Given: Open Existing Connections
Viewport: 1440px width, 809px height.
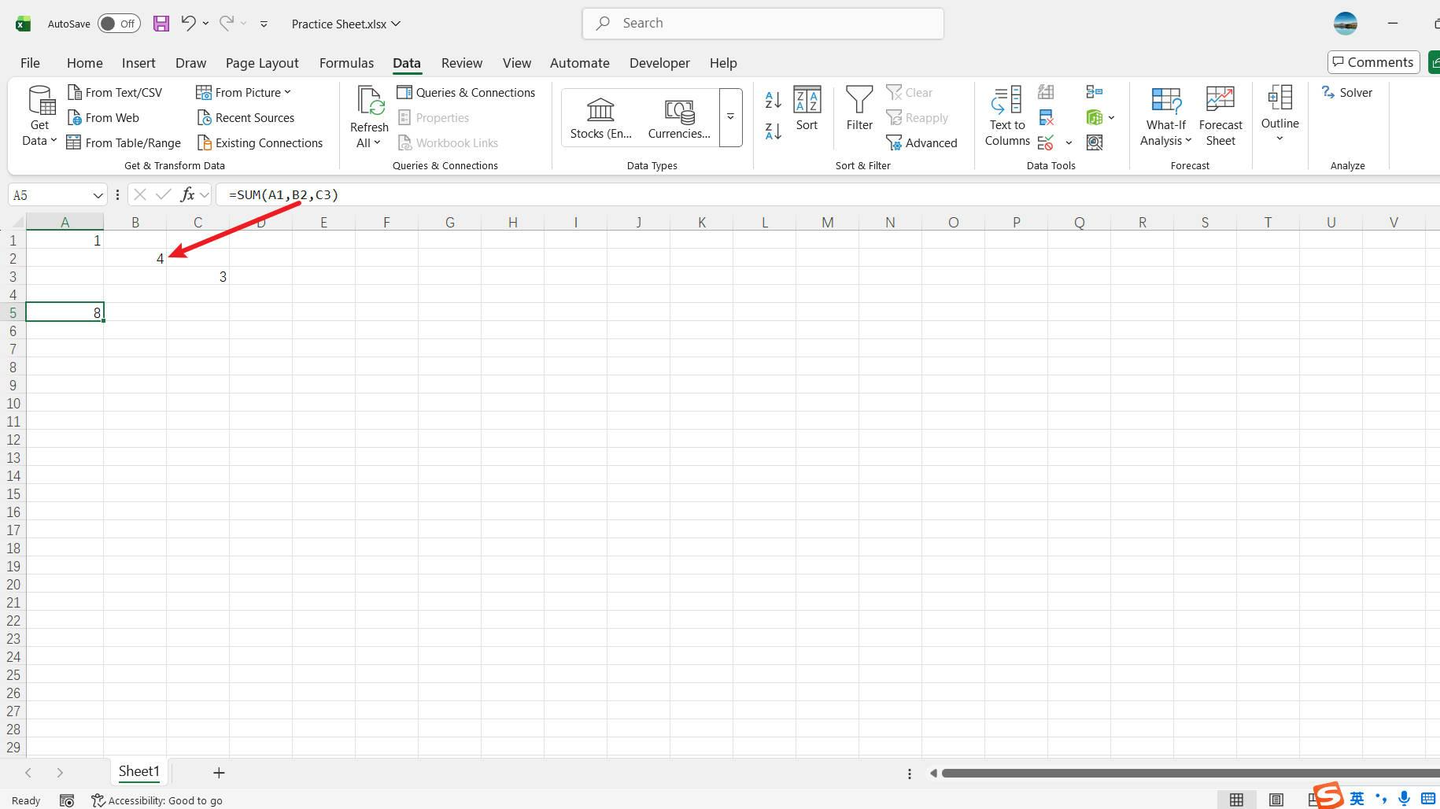Looking at the screenshot, I should [x=259, y=143].
